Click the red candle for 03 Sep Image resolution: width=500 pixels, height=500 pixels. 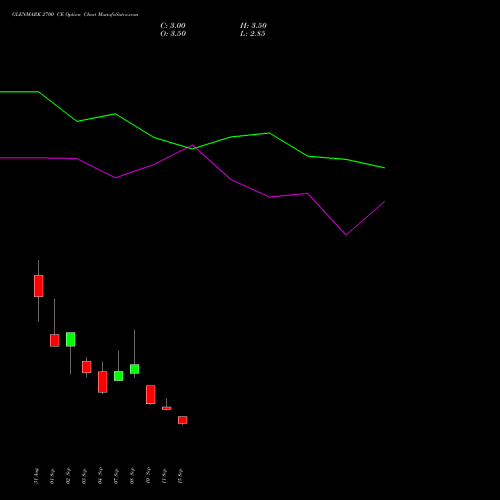87,367
